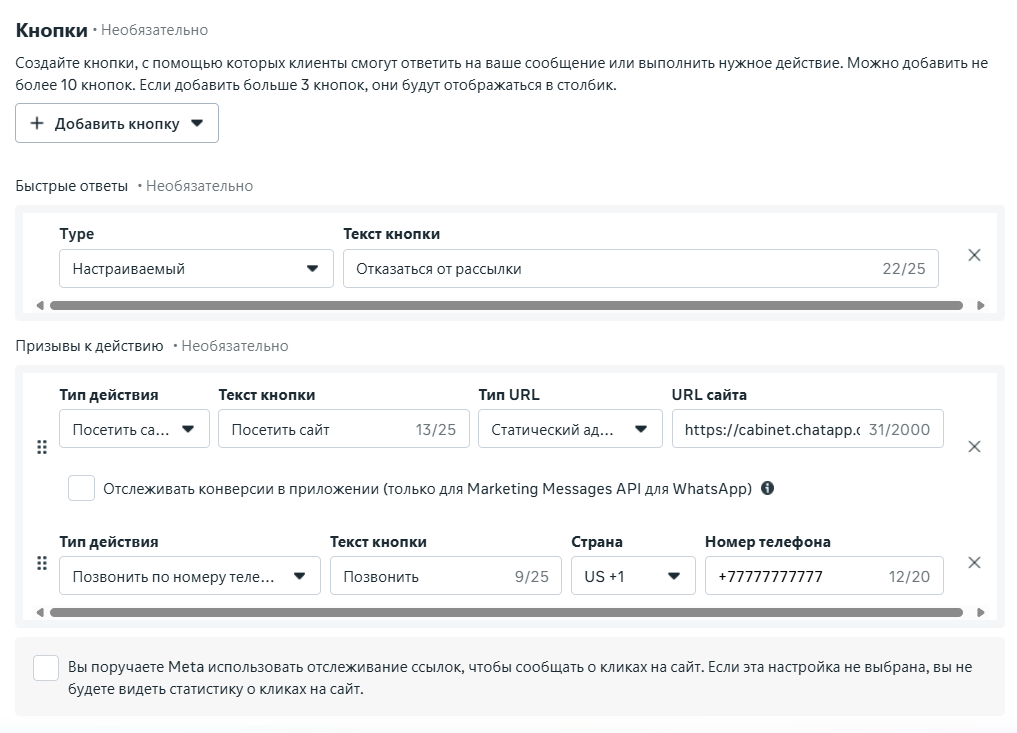This screenshot has width=1017, height=733.
Task: Click left scroll arrow in calls to action
Action: [x=39, y=612]
